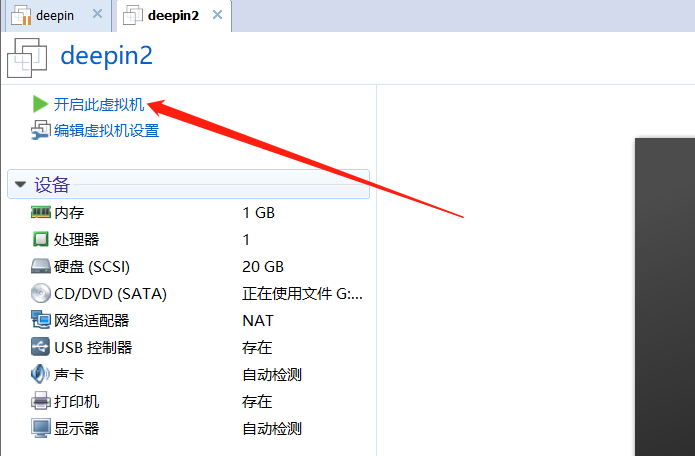Click the NAT network value
This screenshot has height=456, width=695.
coord(258,320)
